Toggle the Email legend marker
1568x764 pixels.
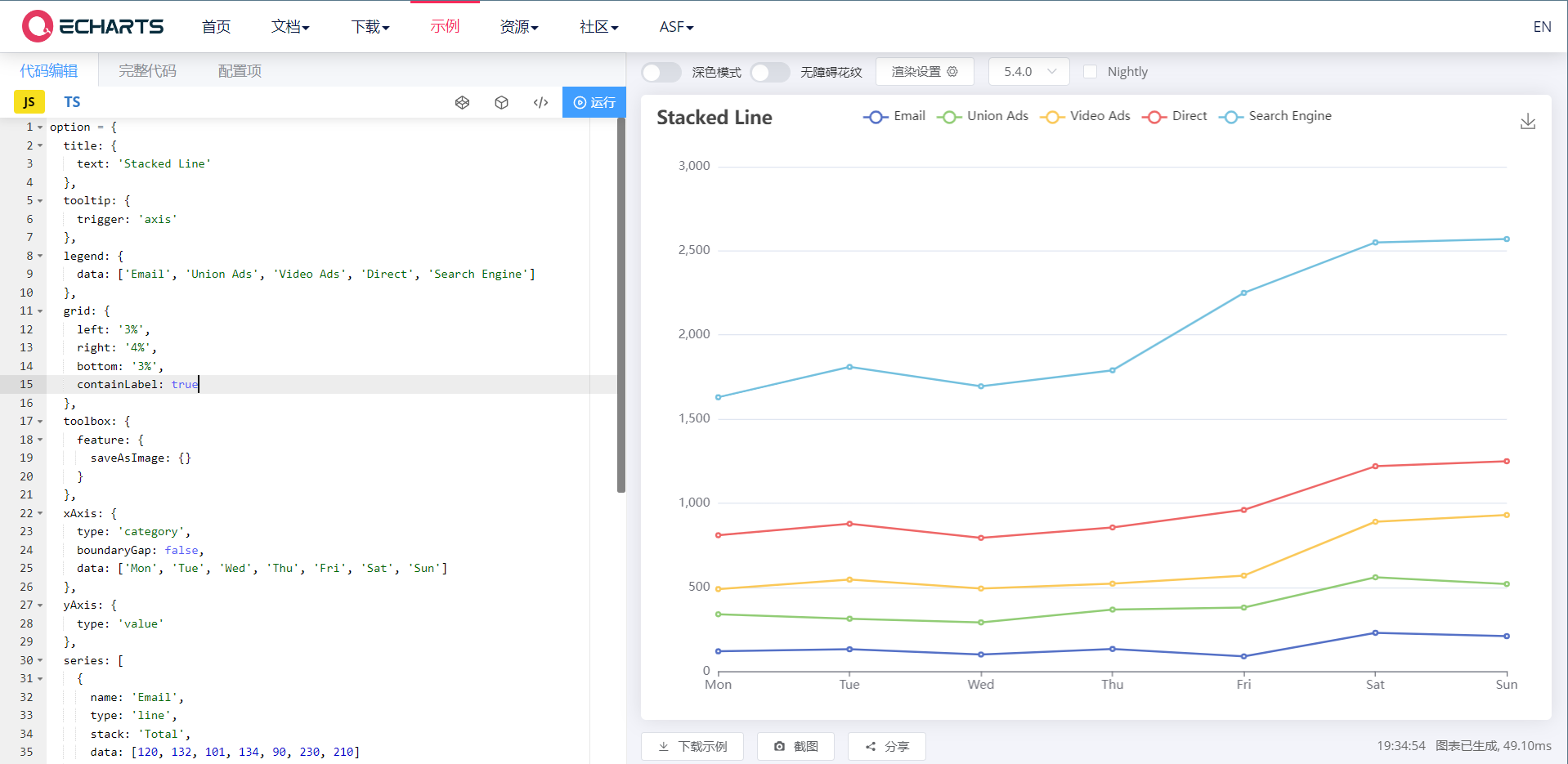tap(876, 117)
